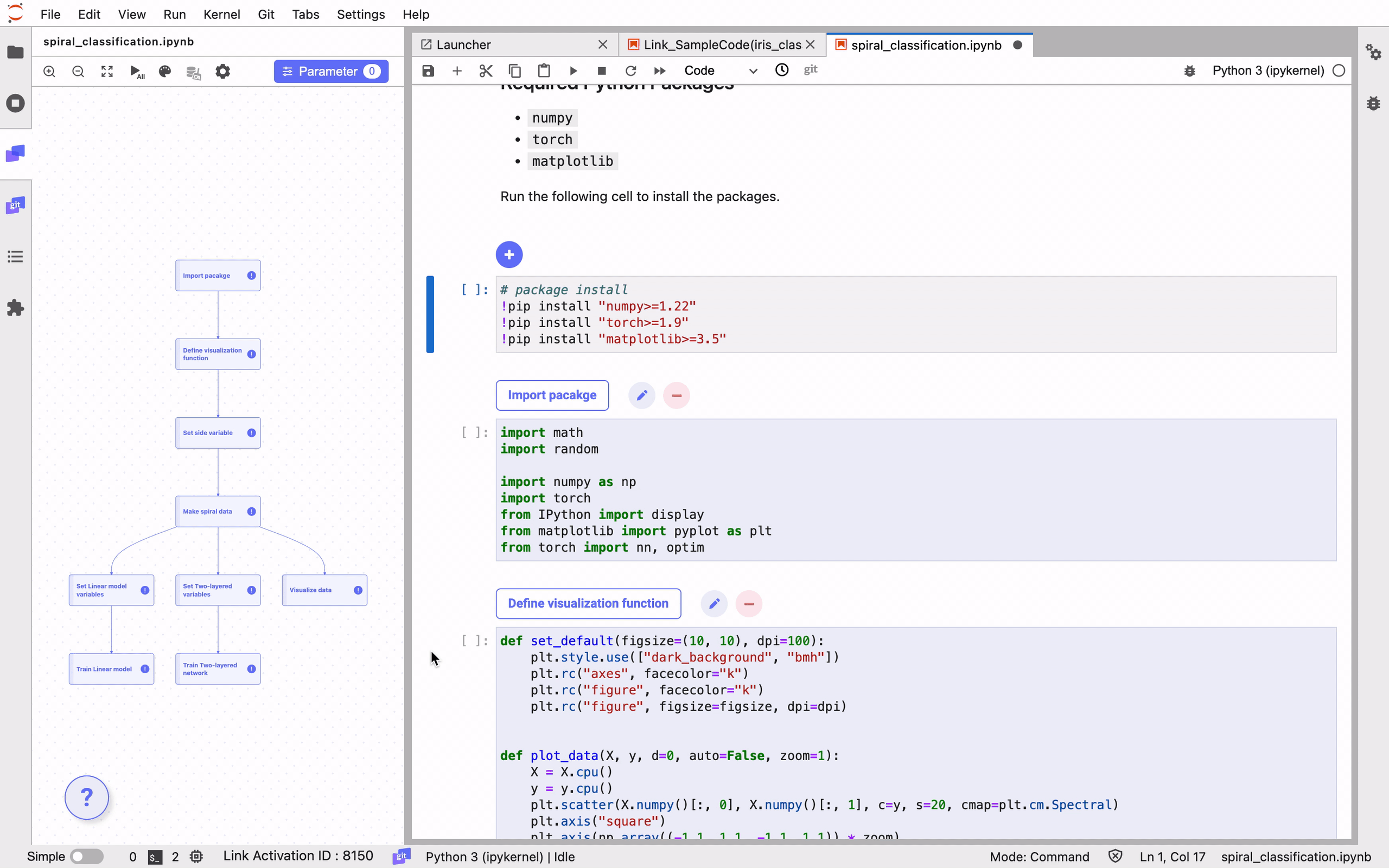Click the blue plus add component button

(x=509, y=254)
